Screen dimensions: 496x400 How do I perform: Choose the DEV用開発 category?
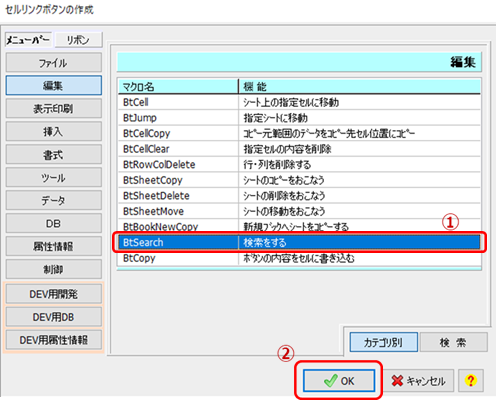click(x=53, y=294)
